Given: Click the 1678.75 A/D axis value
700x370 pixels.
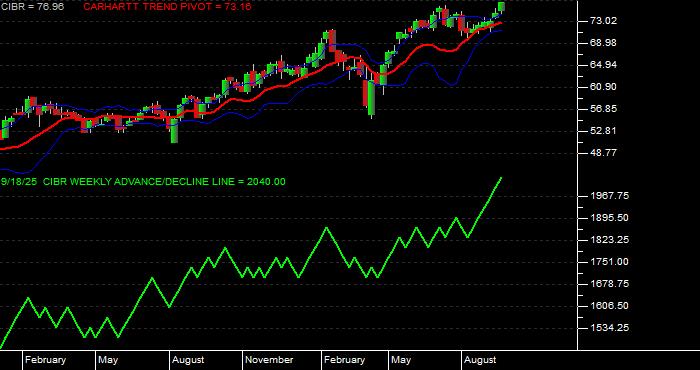Looking at the screenshot, I should pos(609,284).
